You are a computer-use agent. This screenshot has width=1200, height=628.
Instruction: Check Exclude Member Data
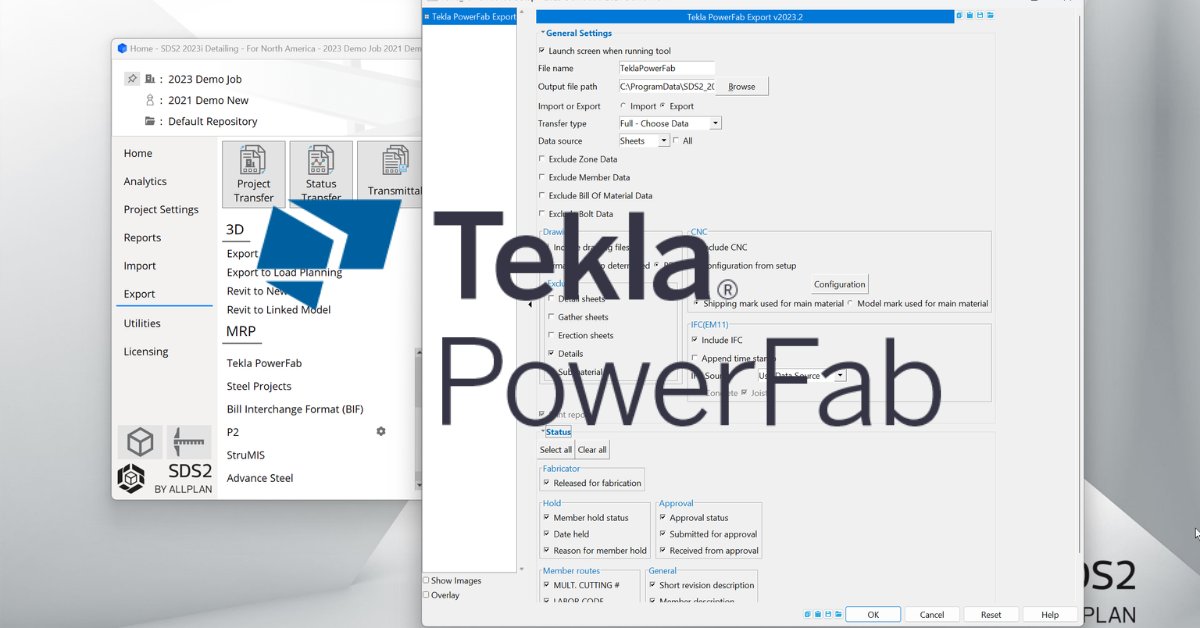[x=542, y=177]
